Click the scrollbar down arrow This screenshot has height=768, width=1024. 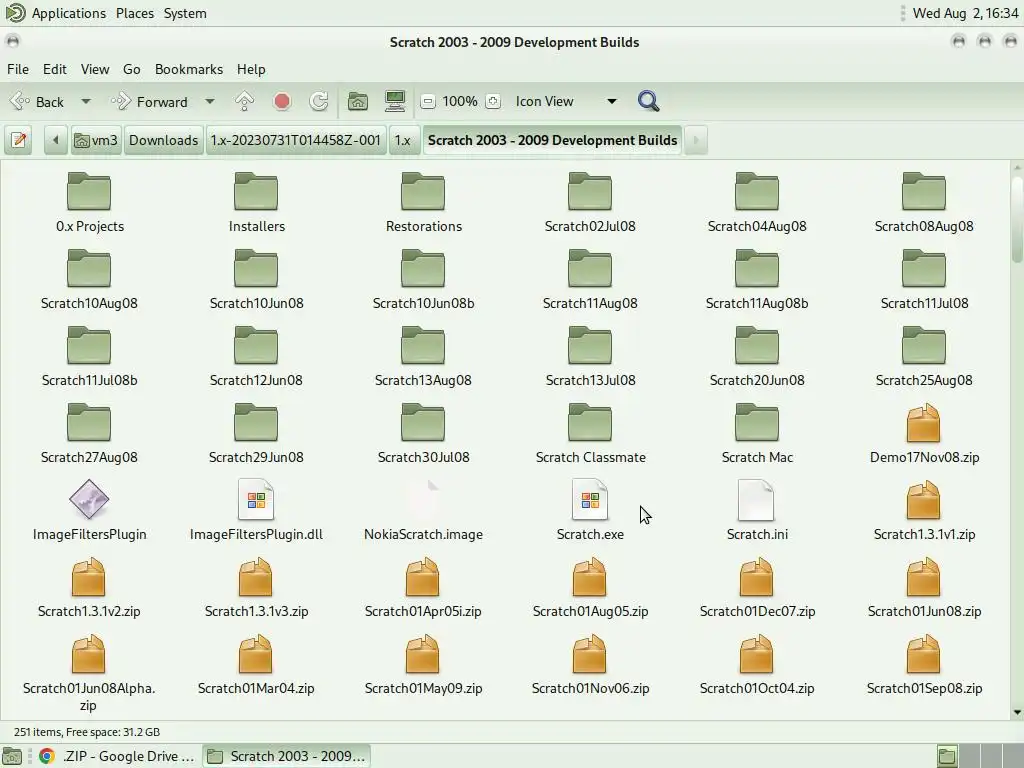[1017, 712]
